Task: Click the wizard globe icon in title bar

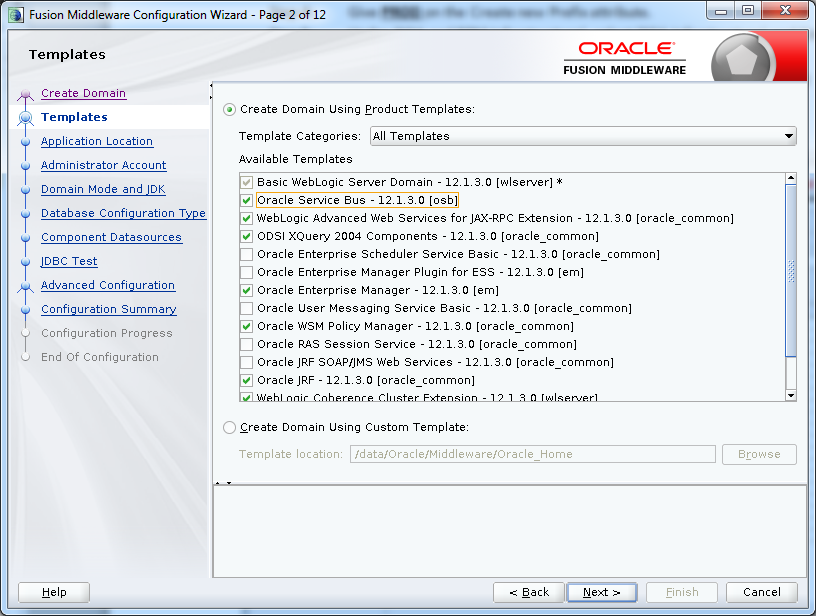Action: pos(15,15)
